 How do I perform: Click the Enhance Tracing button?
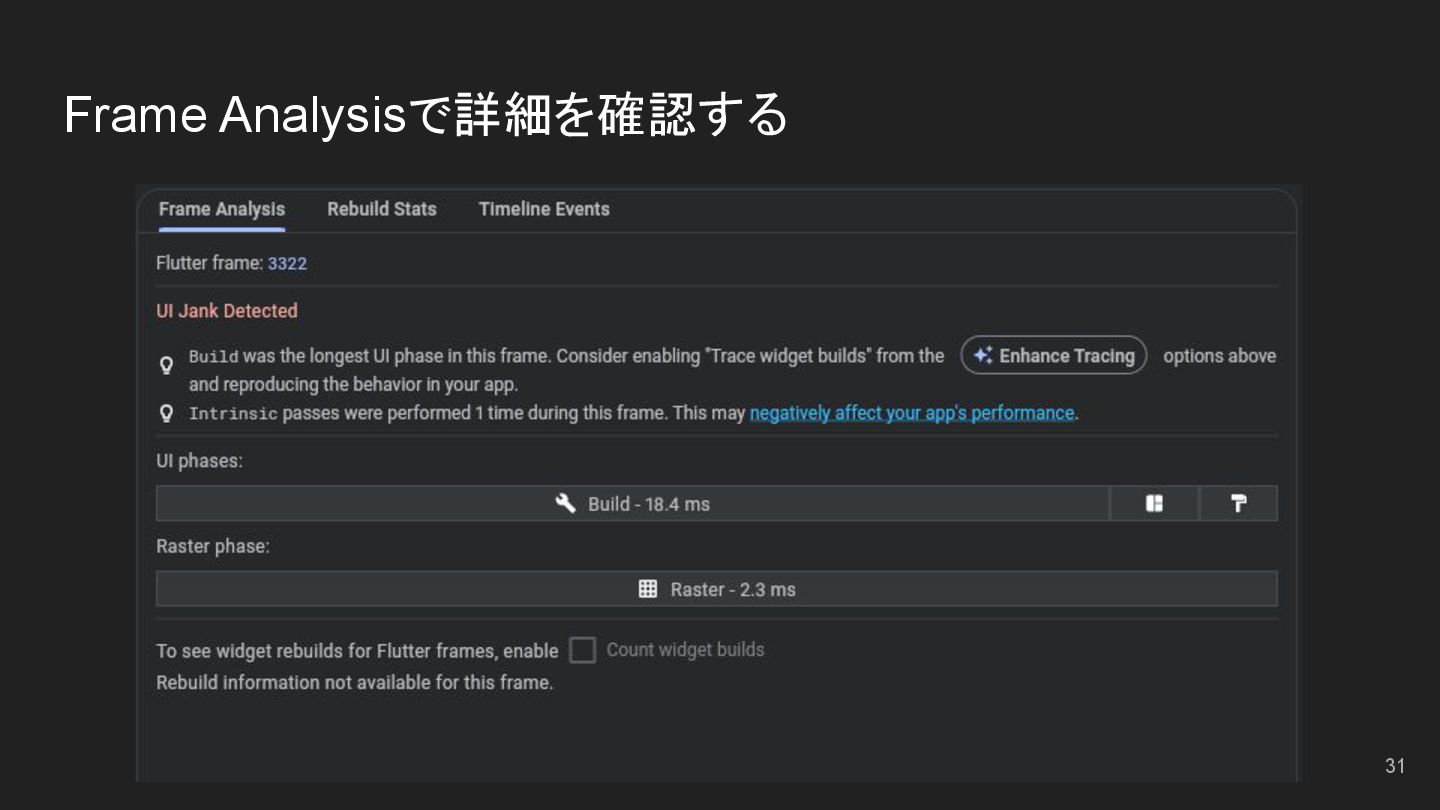(1054, 356)
